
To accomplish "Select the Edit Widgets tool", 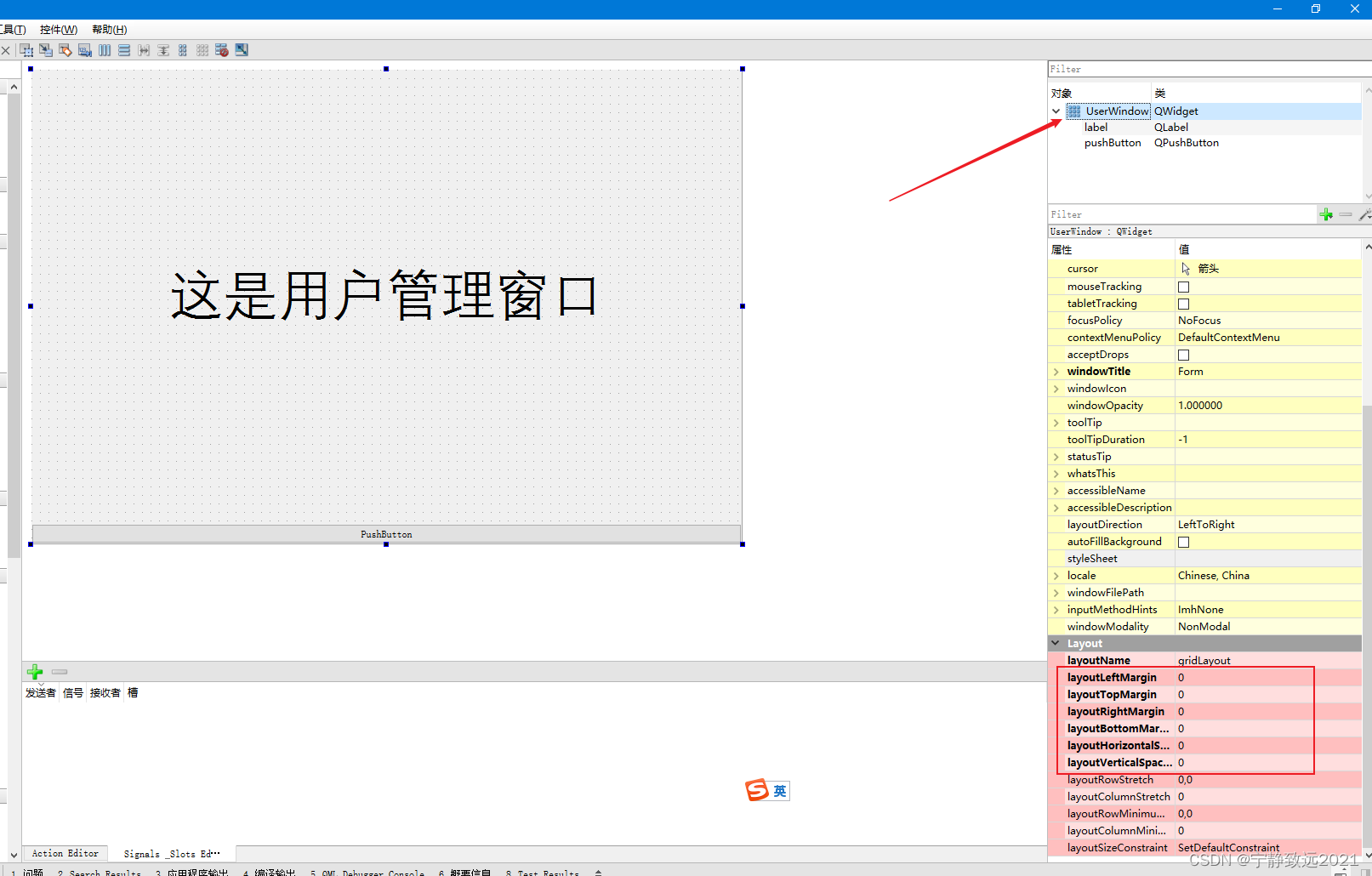I will [26, 49].
